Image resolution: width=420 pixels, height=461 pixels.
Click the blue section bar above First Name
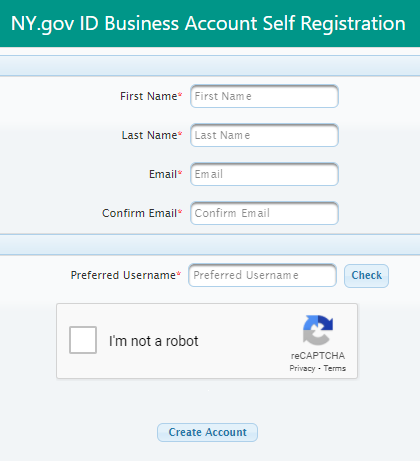(210, 66)
